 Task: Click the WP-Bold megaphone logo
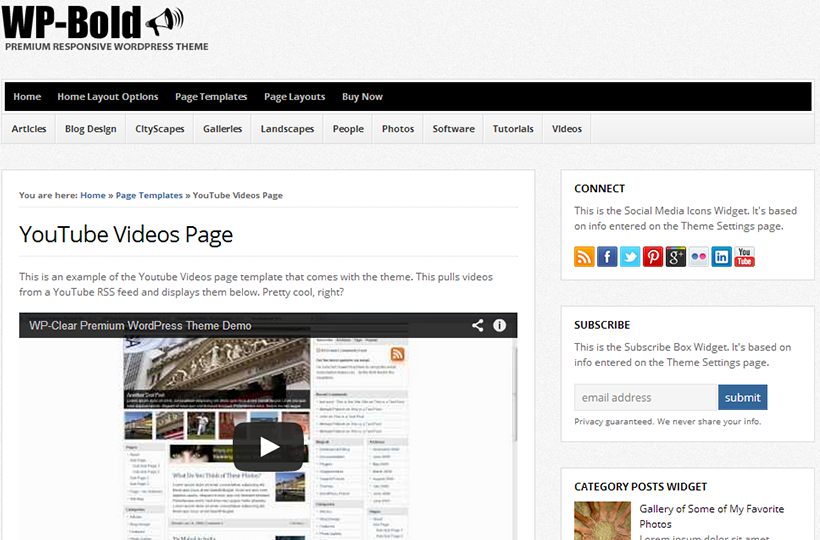(93, 21)
